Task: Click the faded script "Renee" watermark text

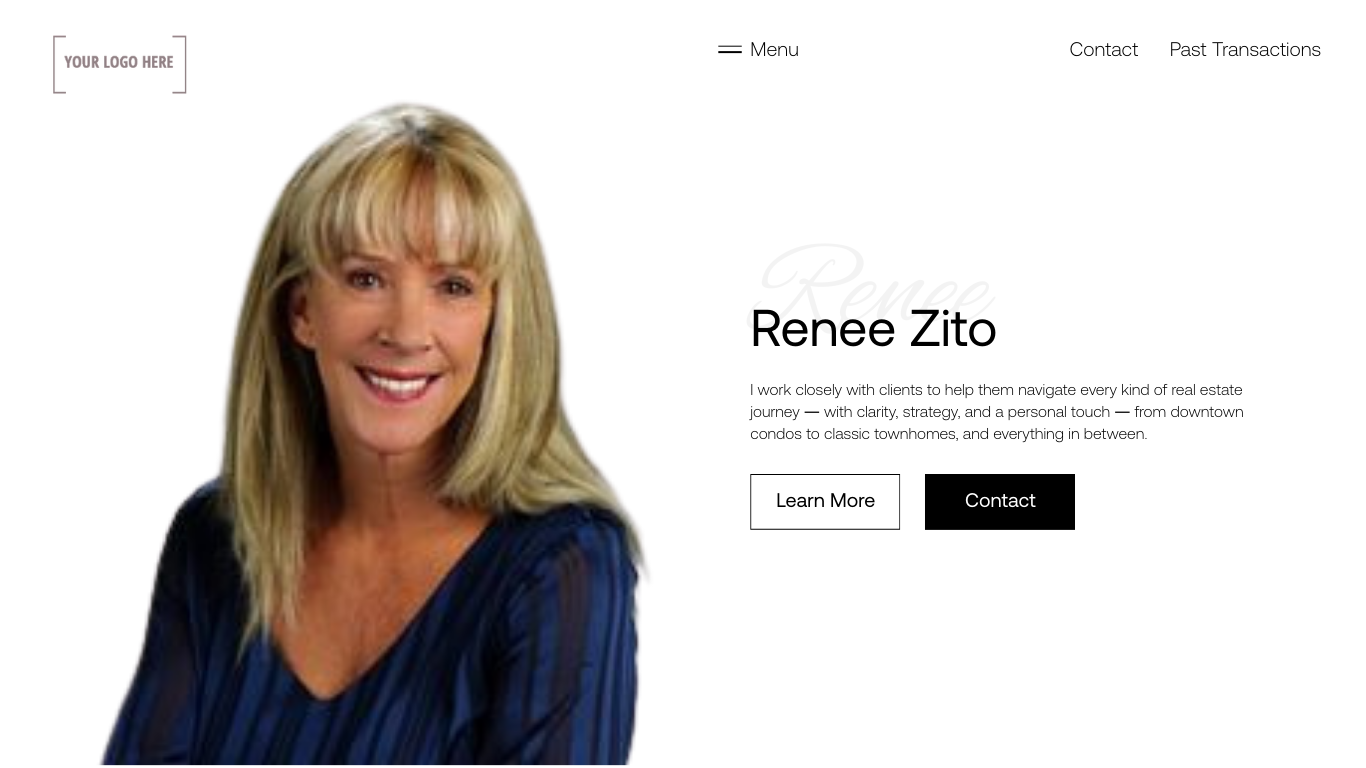Action: point(874,282)
